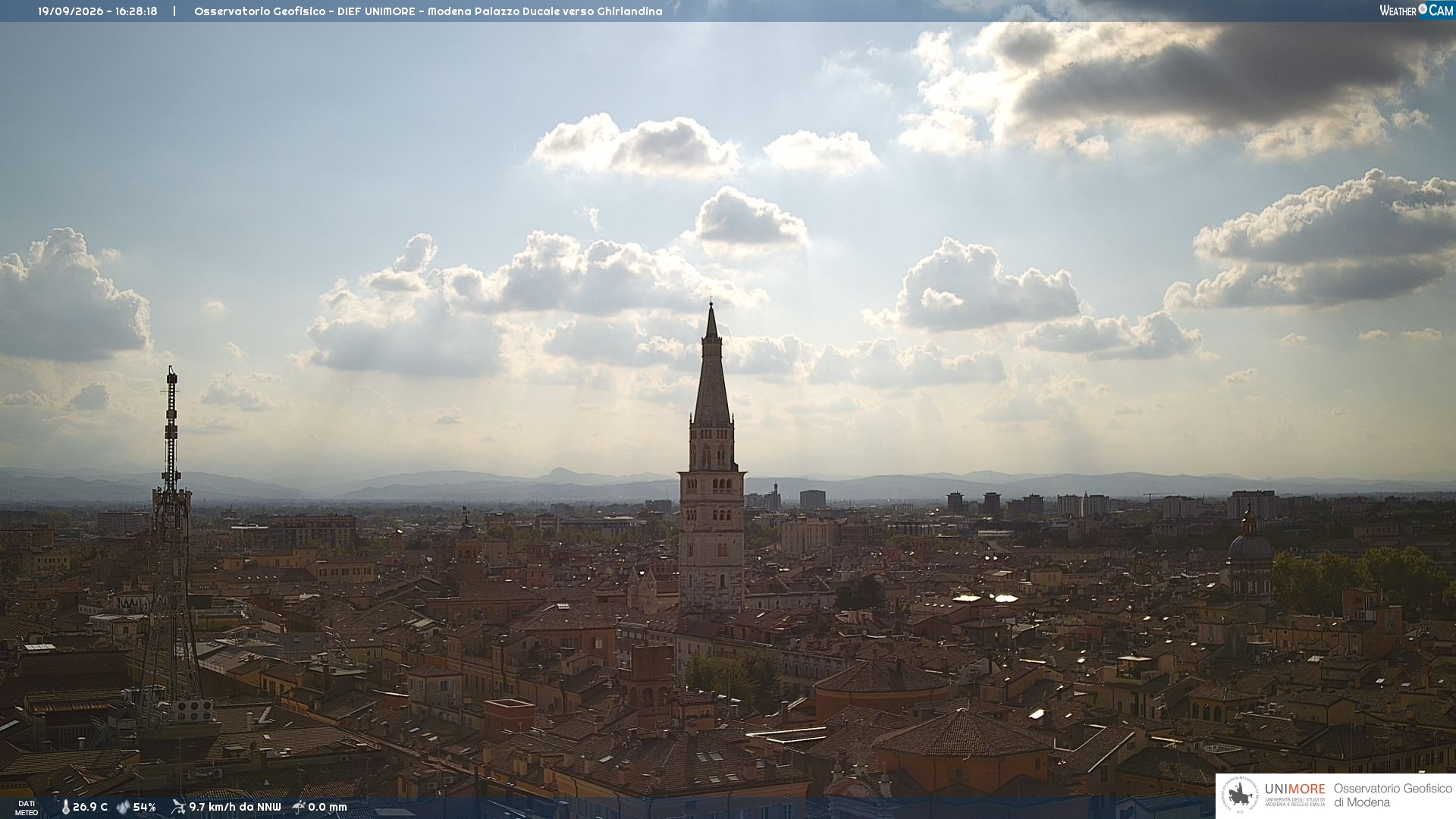Click the 19/09/2026 date stamp
This screenshot has height=819, width=1456.
(71, 11)
